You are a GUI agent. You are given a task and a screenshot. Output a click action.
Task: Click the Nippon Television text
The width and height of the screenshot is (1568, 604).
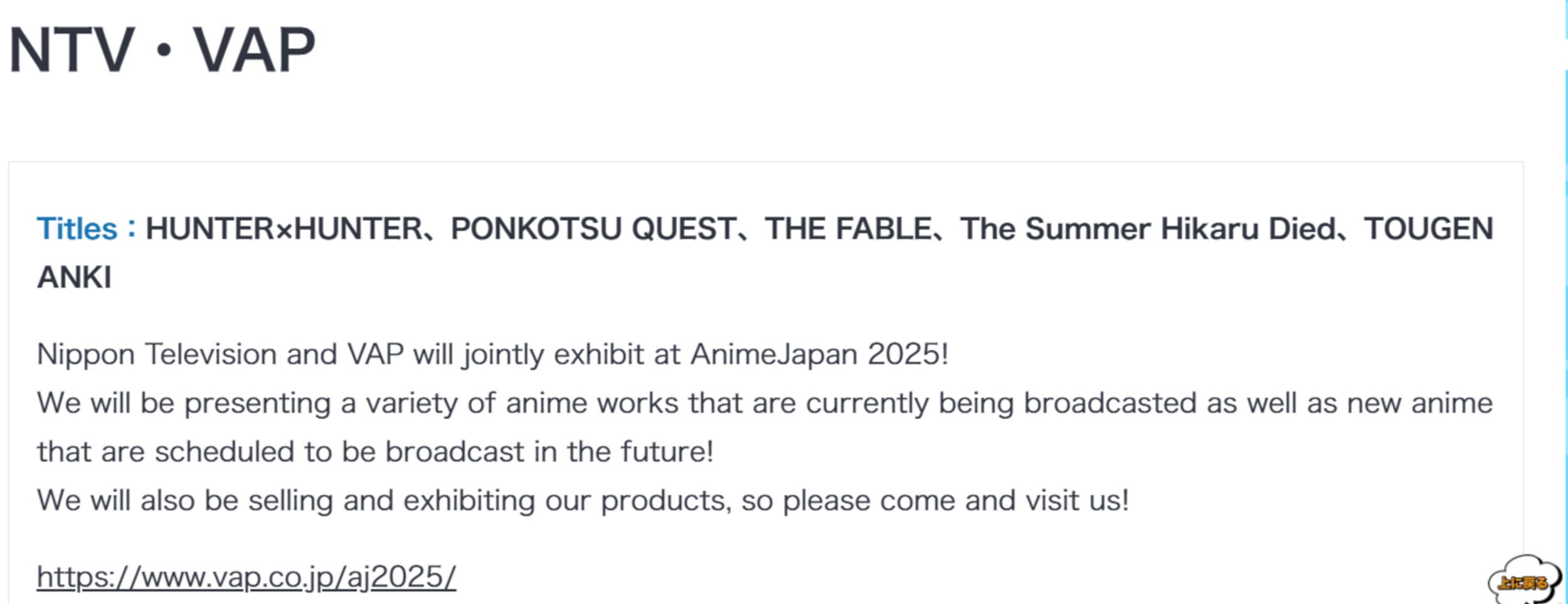[157, 354]
